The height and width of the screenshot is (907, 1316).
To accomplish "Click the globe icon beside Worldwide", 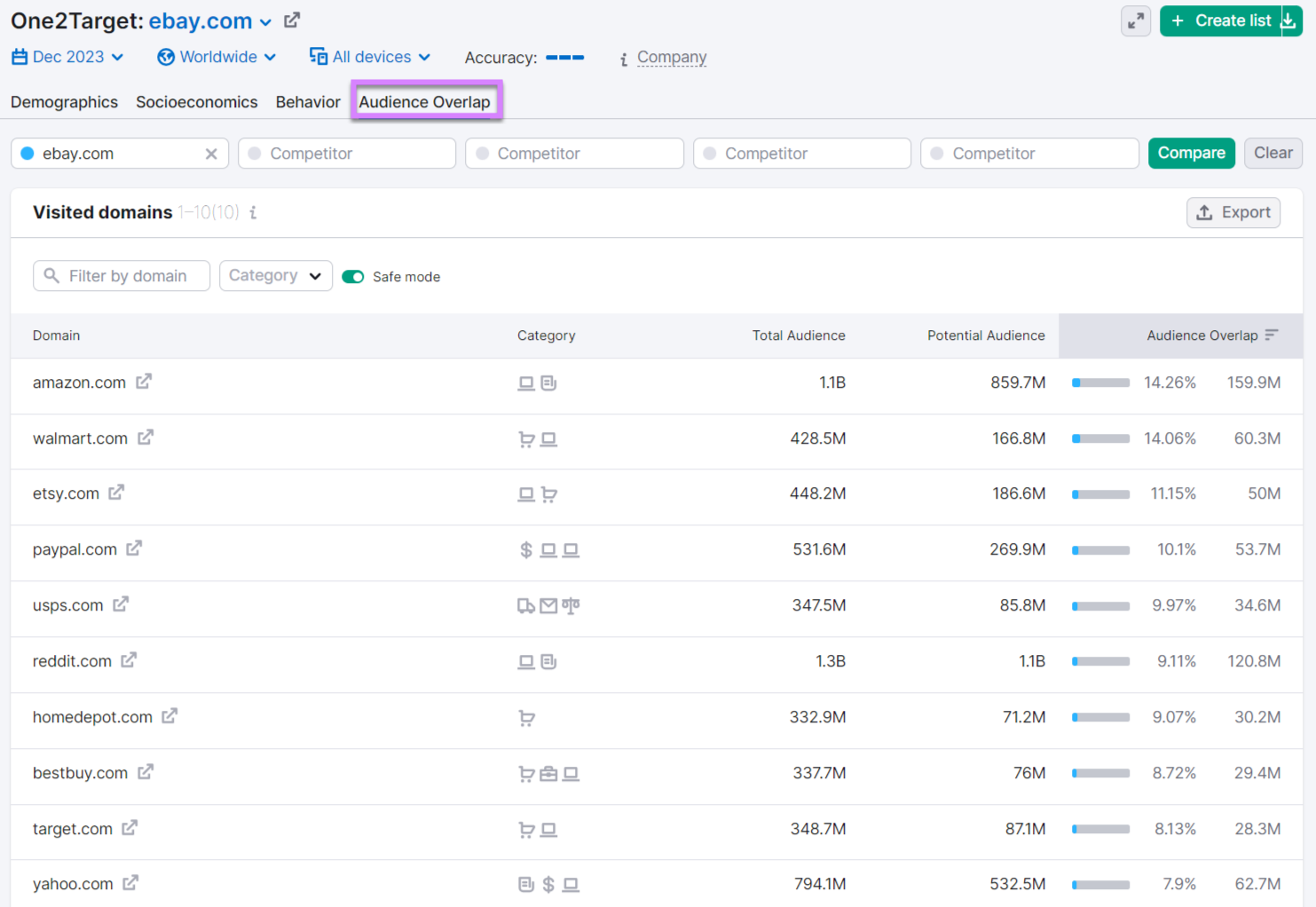I will [x=165, y=56].
